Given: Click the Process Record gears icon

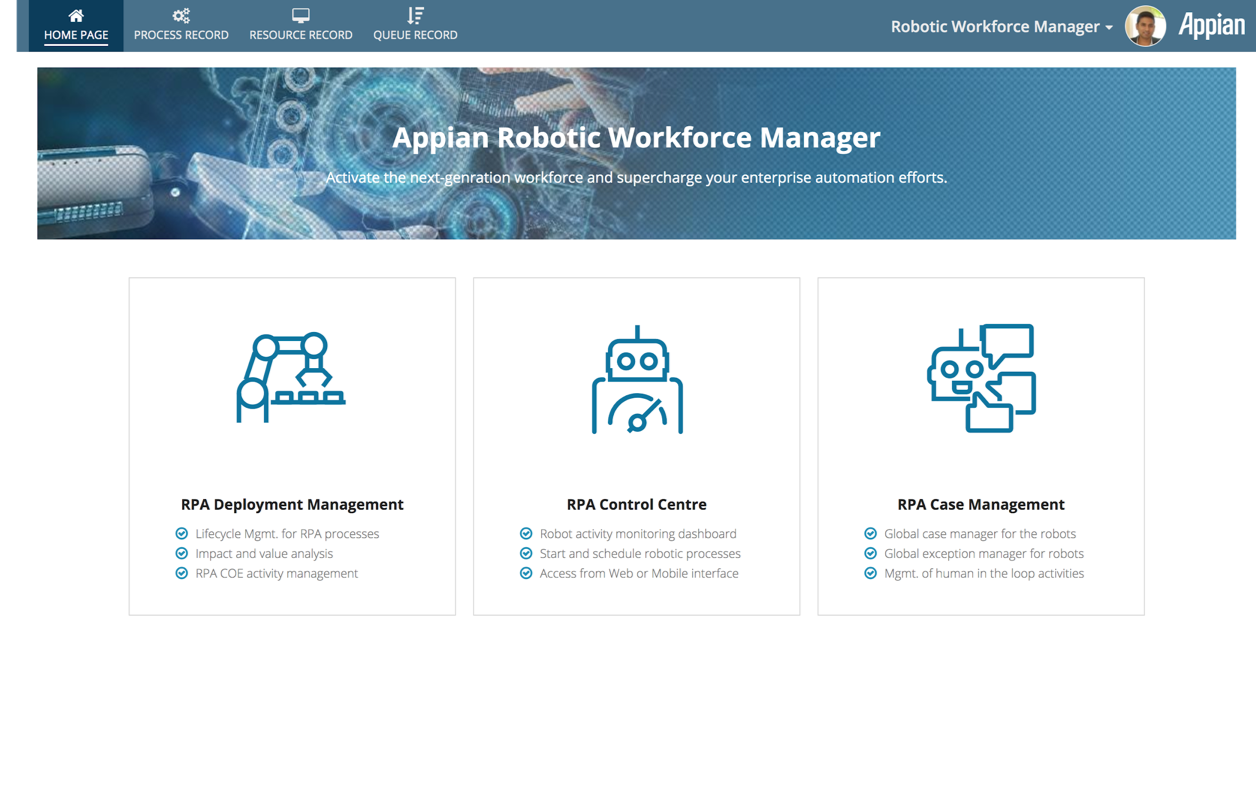Looking at the screenshot, I should (x=181, y=15).
